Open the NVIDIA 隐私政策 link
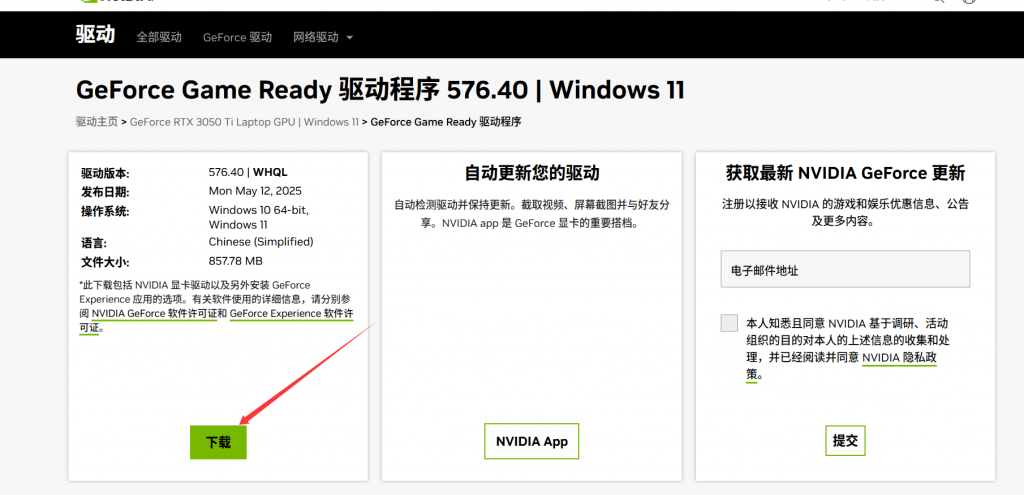Screen dimensions: 1024x495 898,357
